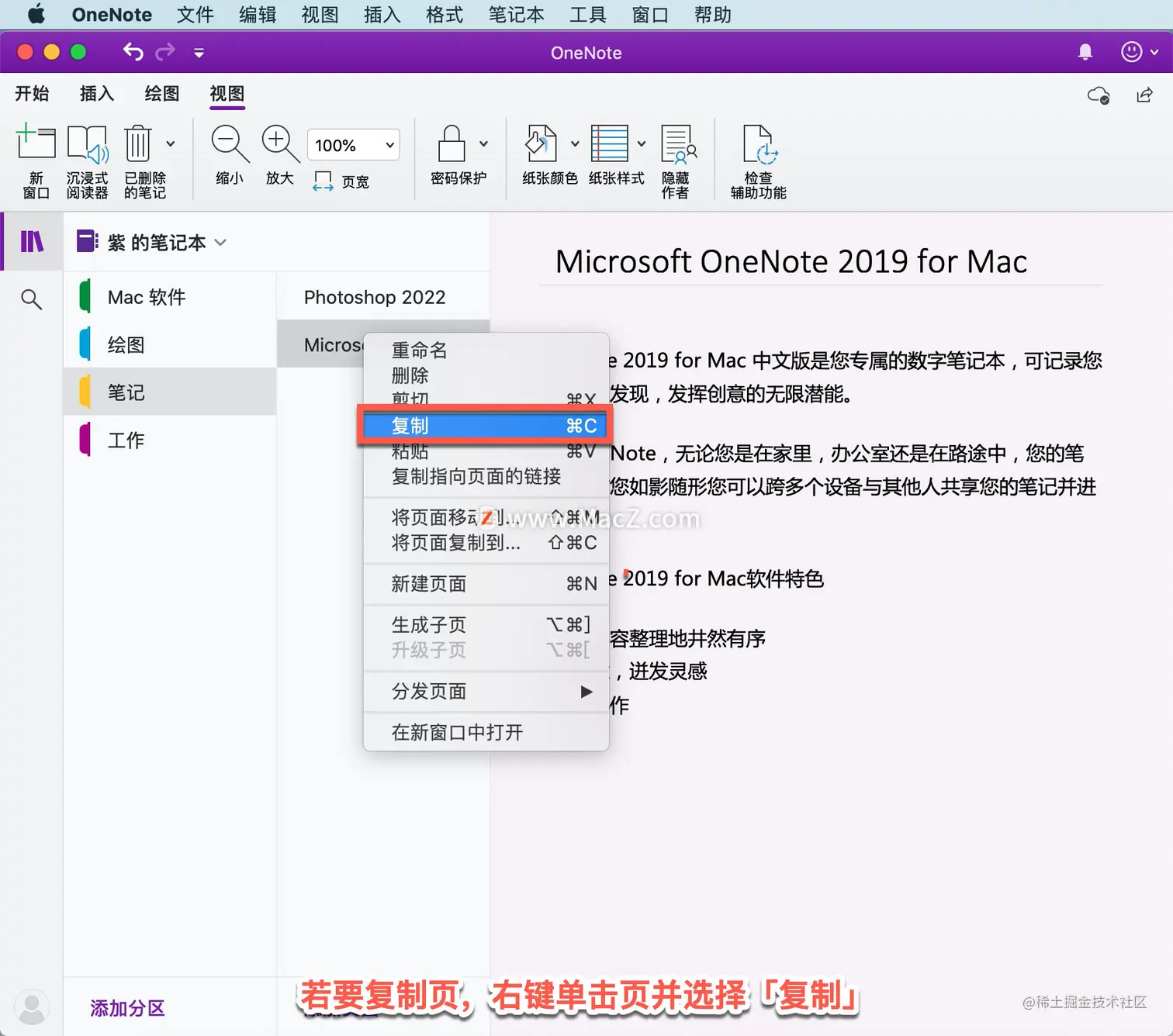Open a New Window from the ribbon
Image resolution: width=1173 pixels, height=1036 pixels.
36,161
